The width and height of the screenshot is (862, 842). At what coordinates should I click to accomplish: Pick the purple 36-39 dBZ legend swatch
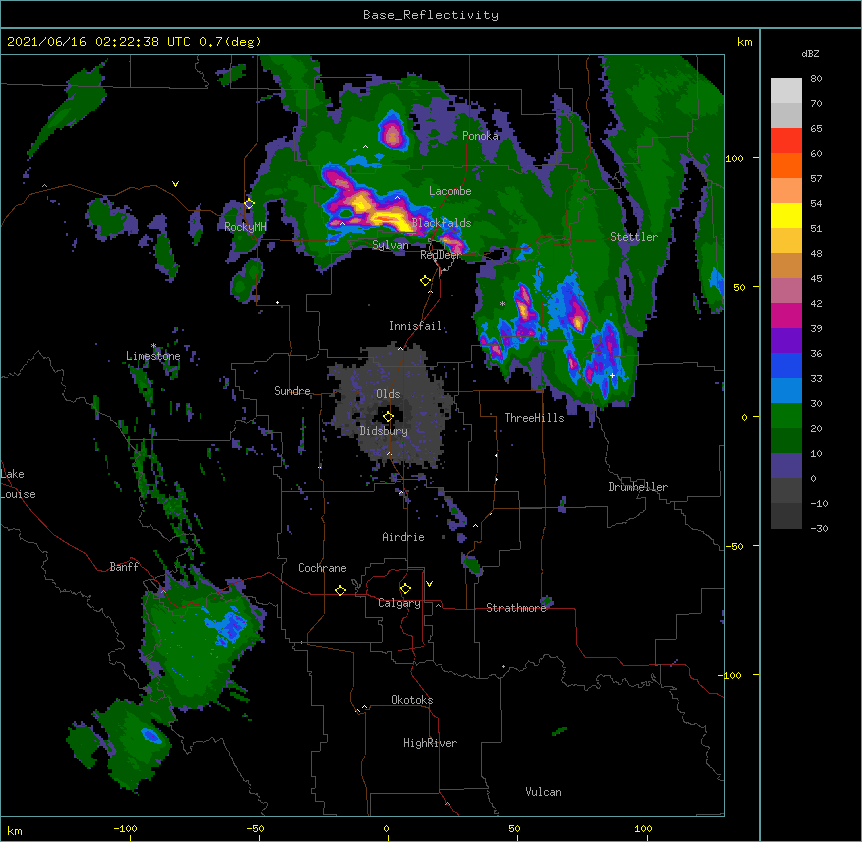point(786,341)
